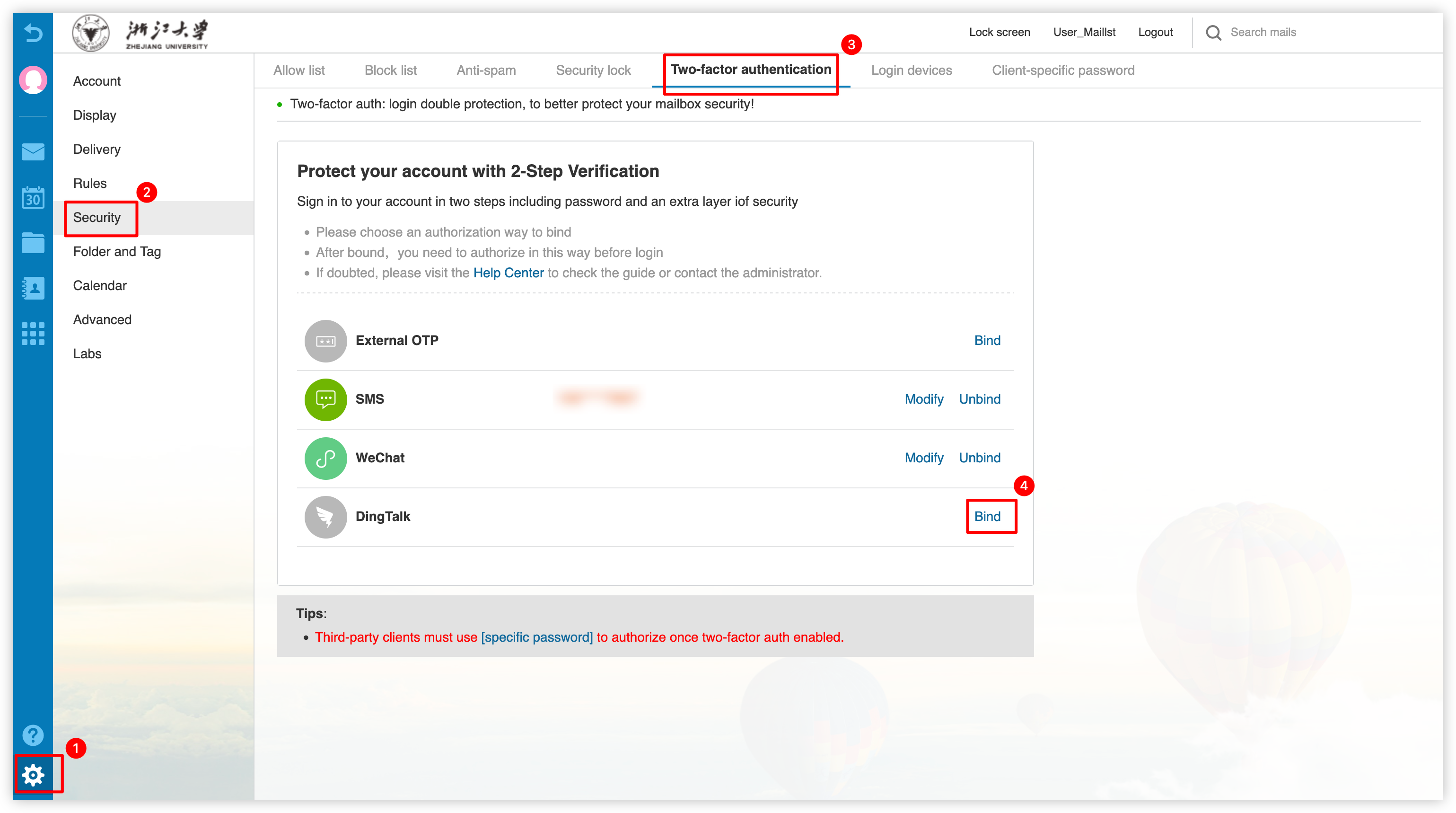Open the Help Center link
The width and height of the screenshot is (1456, 813).
pyautogui.click(x=509, y=273)
